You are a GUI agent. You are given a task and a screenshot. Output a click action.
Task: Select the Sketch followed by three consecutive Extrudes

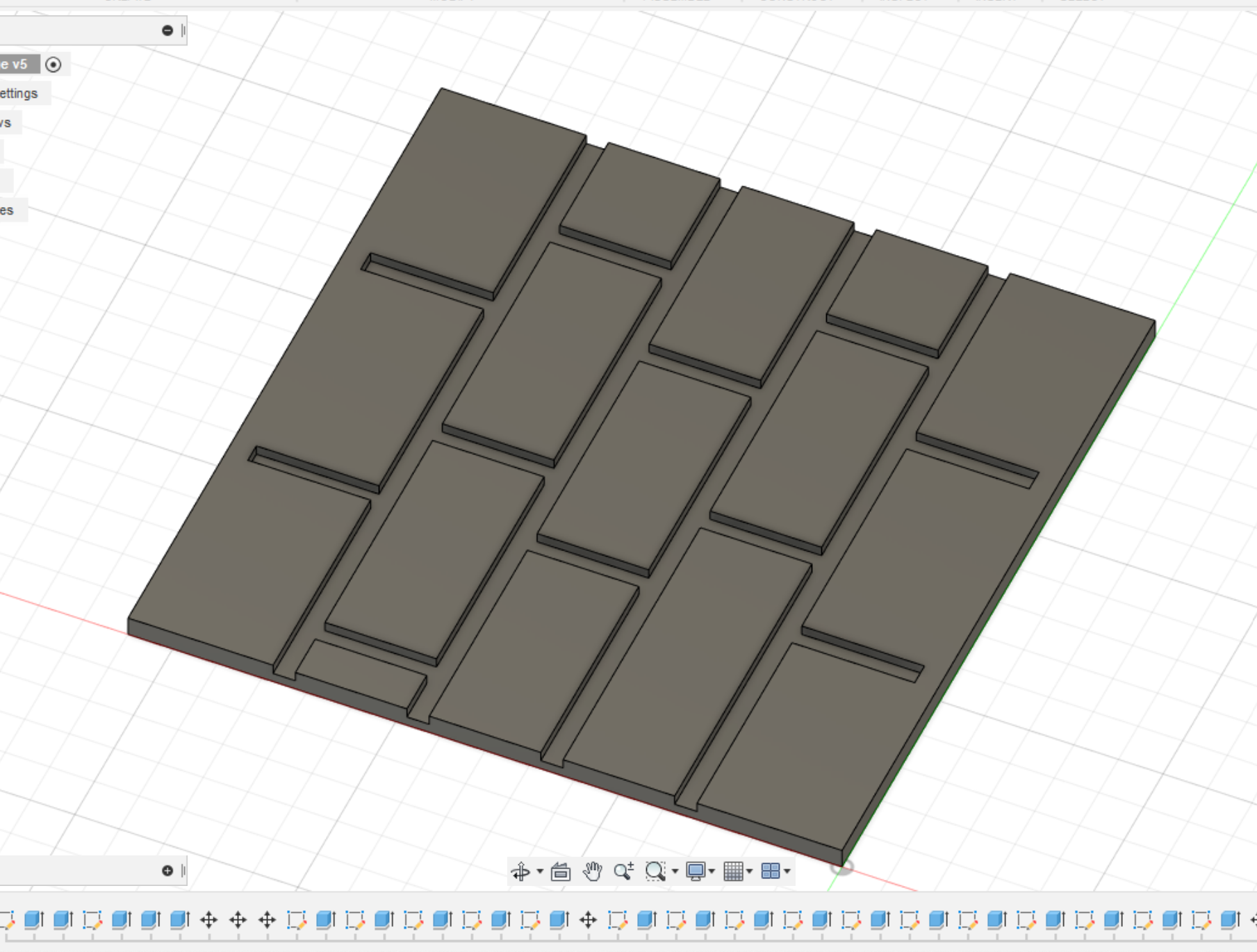[92, 920]
